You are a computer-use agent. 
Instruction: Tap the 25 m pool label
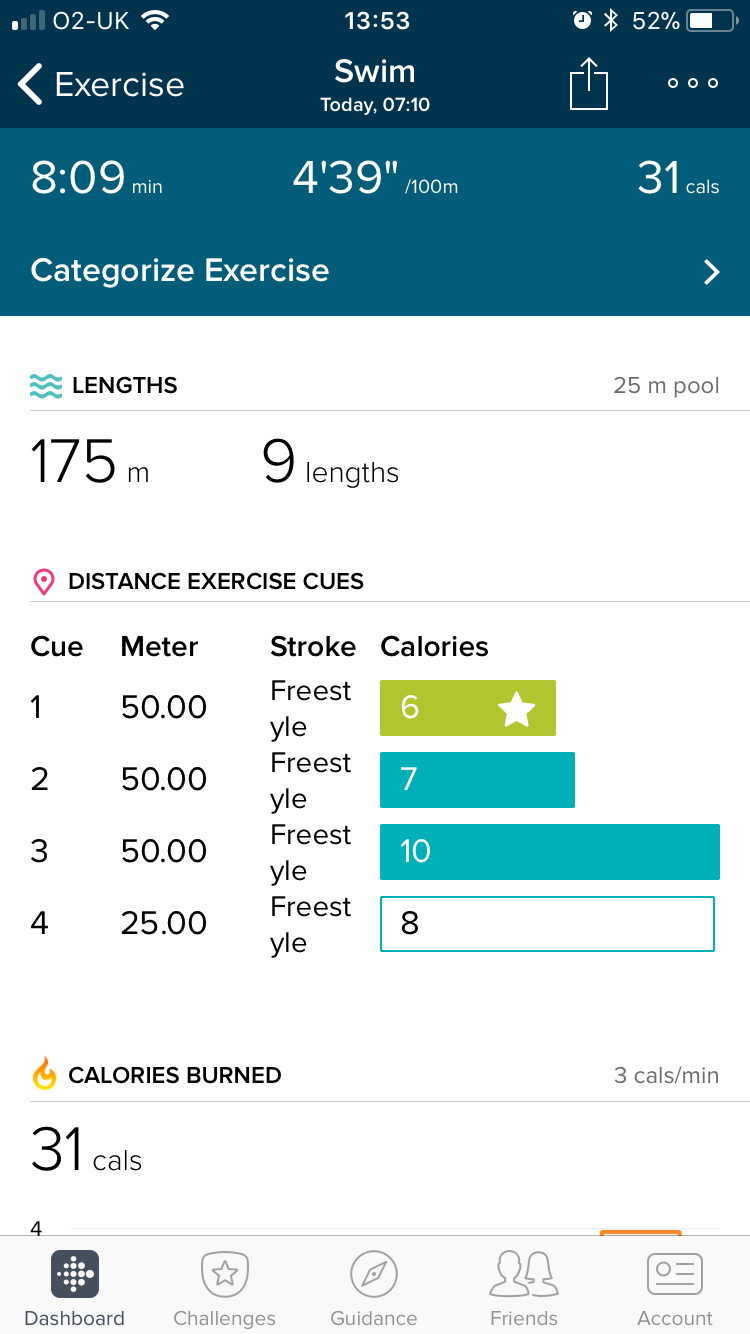(666, 386)
